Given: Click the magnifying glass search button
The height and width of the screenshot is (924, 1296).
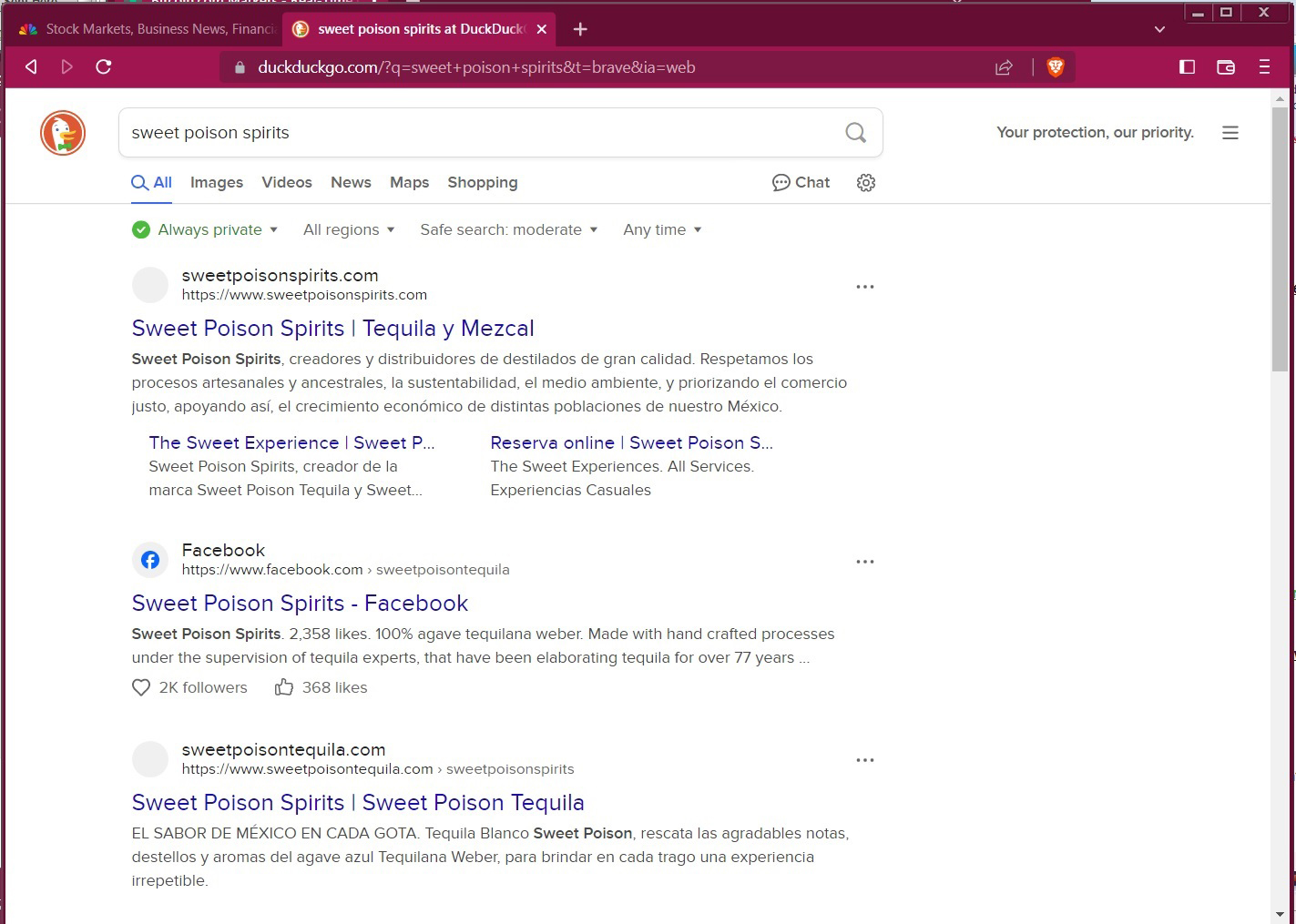Looking at the screenshot, I should coord(855,133).
